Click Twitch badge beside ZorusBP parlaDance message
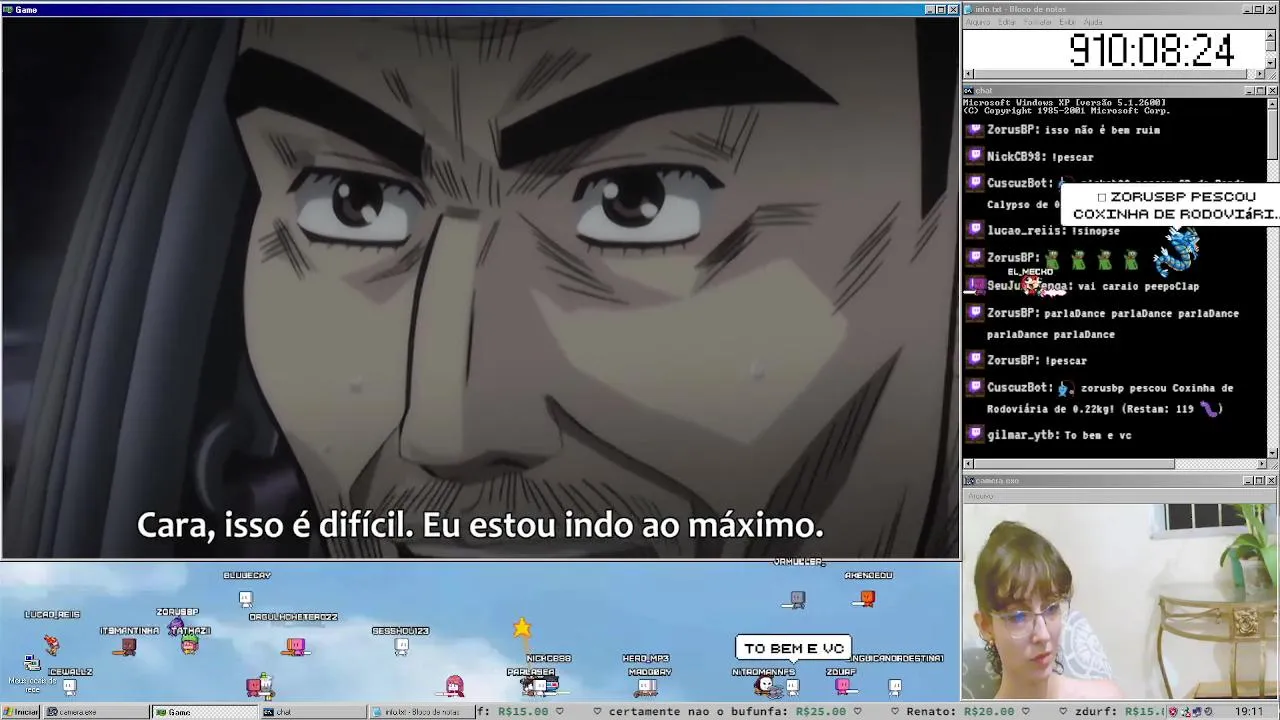 click(x=975, y=313)
